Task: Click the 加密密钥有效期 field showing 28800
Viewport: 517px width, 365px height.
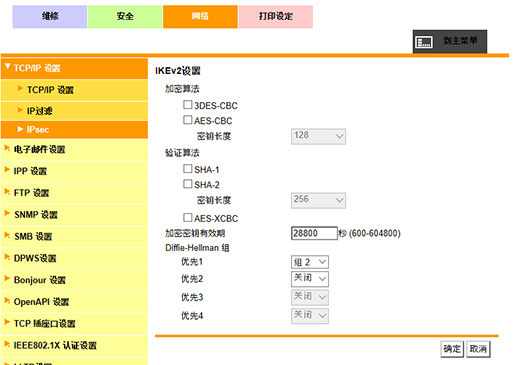Action: pyautogui.click(x=314, y=233)
